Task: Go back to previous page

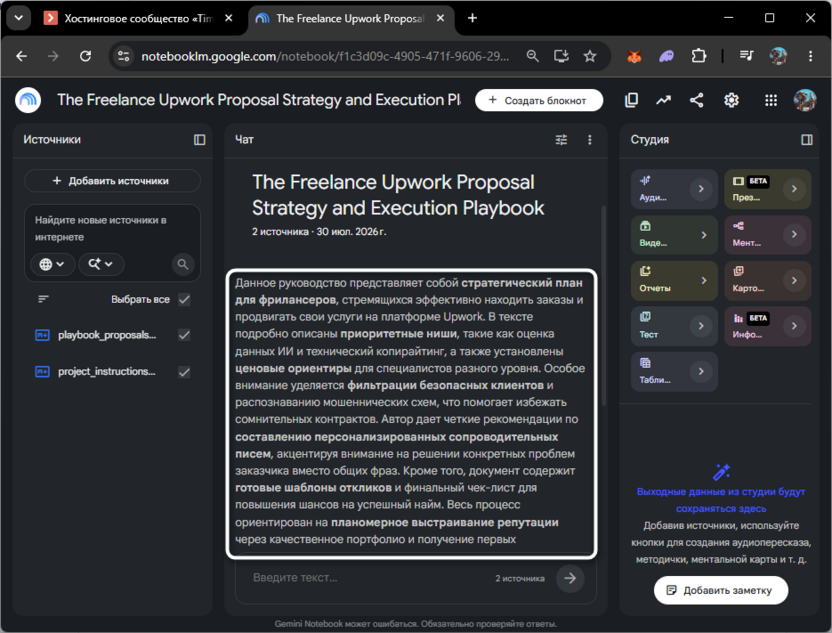Action: pos(21,56)
